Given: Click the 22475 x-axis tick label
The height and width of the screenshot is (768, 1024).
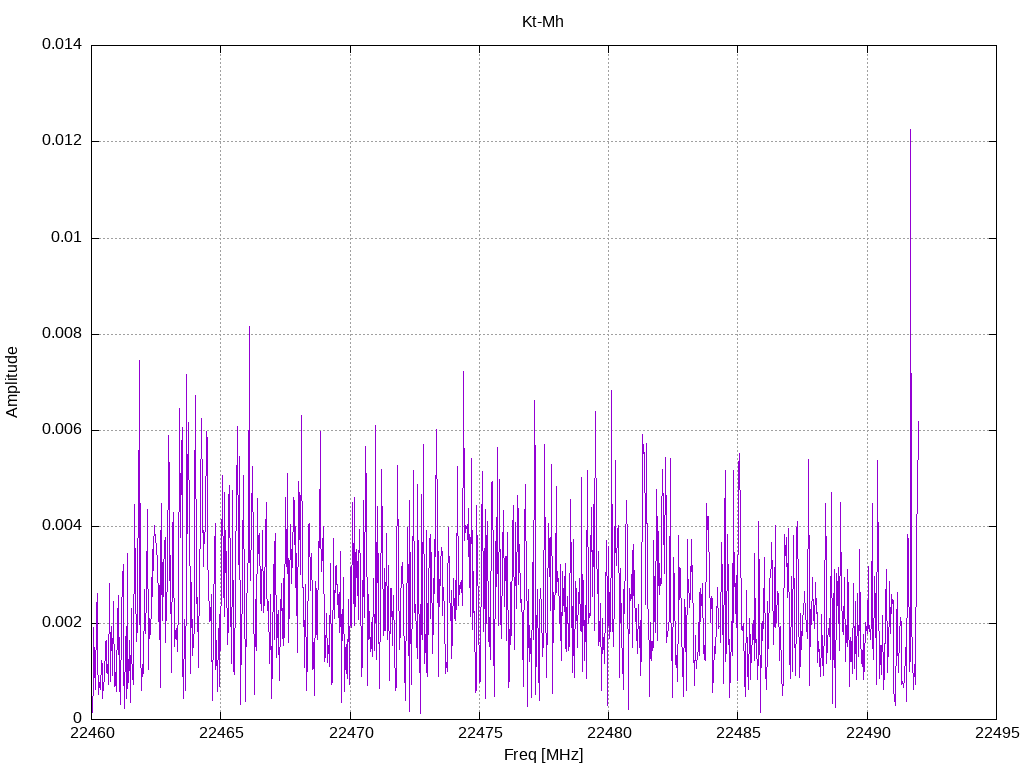Looking at the screenshot, I should 479,734.
